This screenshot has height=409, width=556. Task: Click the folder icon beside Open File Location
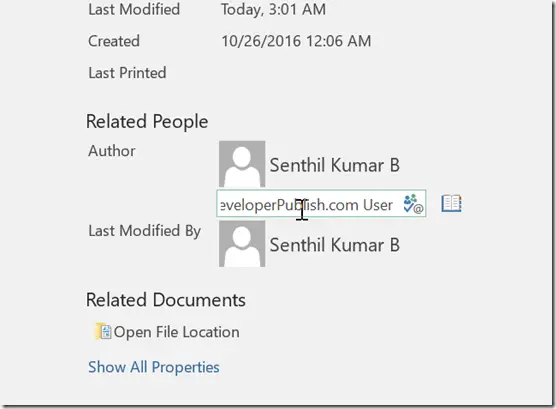pyautogui.click(x=103, y=331)
